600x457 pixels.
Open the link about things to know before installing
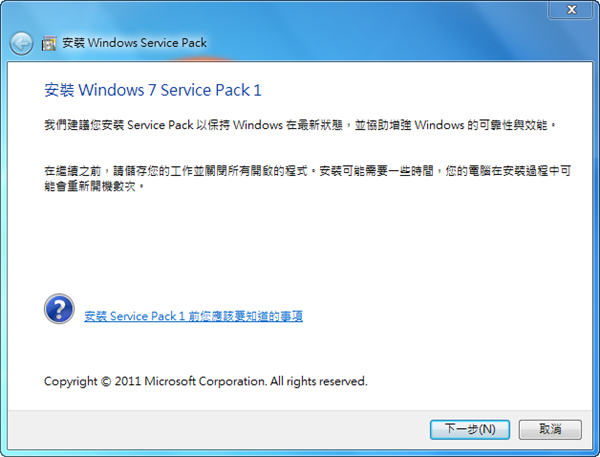click(193, 316)
